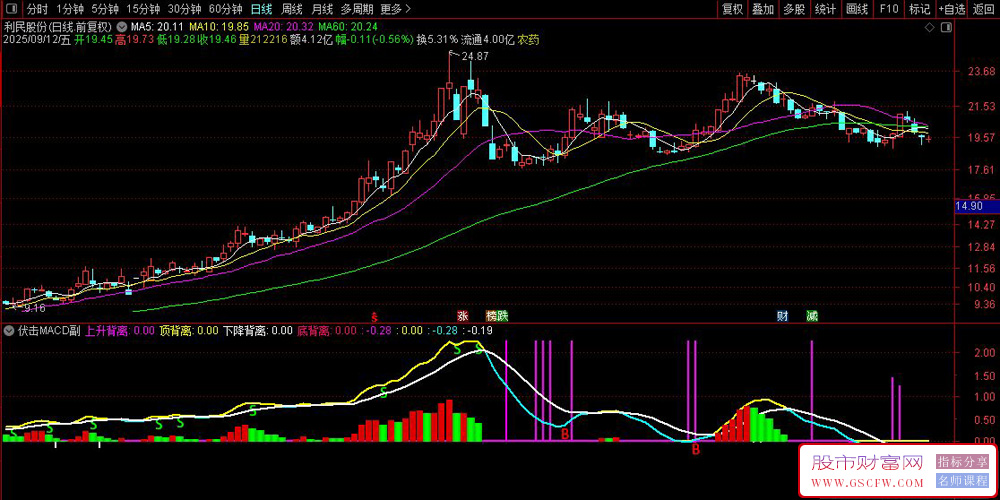Open the dropdown beside 利民股份(日线.前复权)

click(x=120, y=27)
